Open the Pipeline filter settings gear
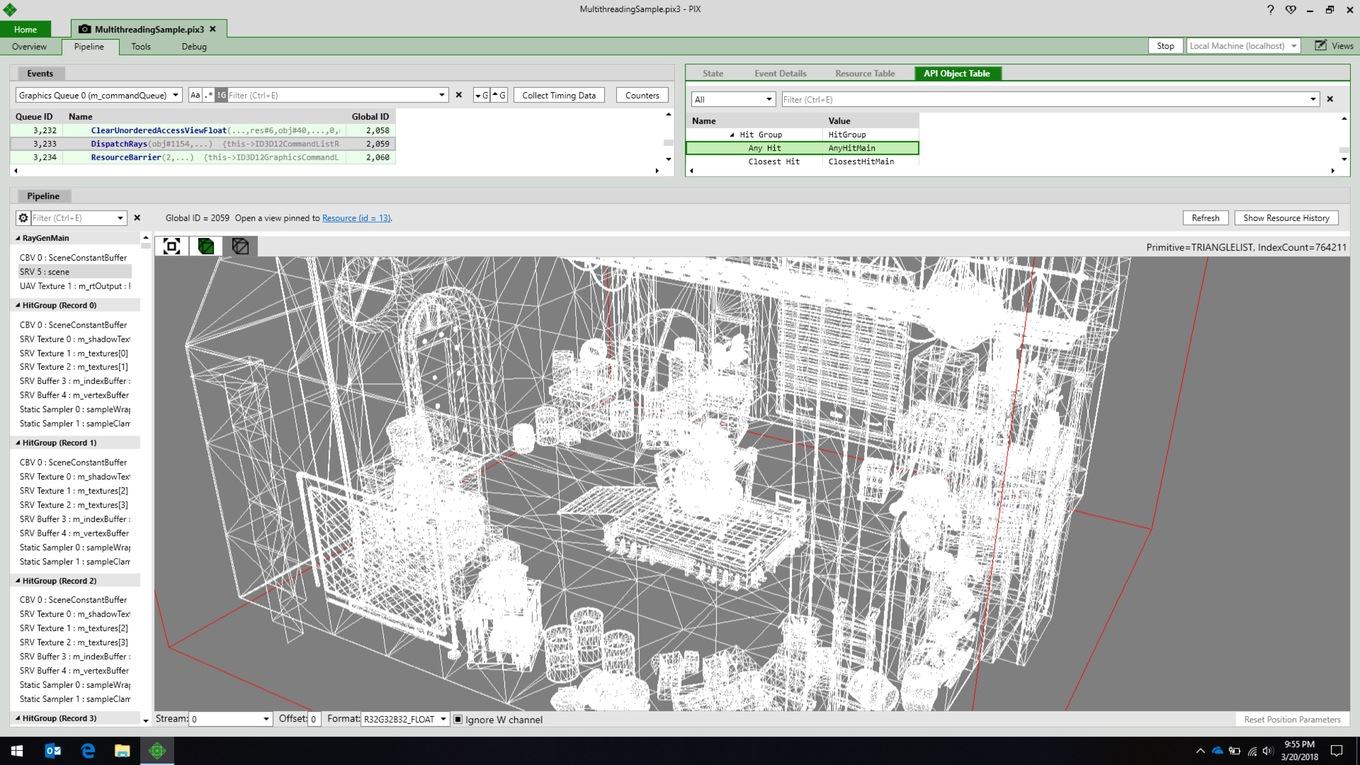This screenshot has height=765, width=1360. click(x=23, y=218)
